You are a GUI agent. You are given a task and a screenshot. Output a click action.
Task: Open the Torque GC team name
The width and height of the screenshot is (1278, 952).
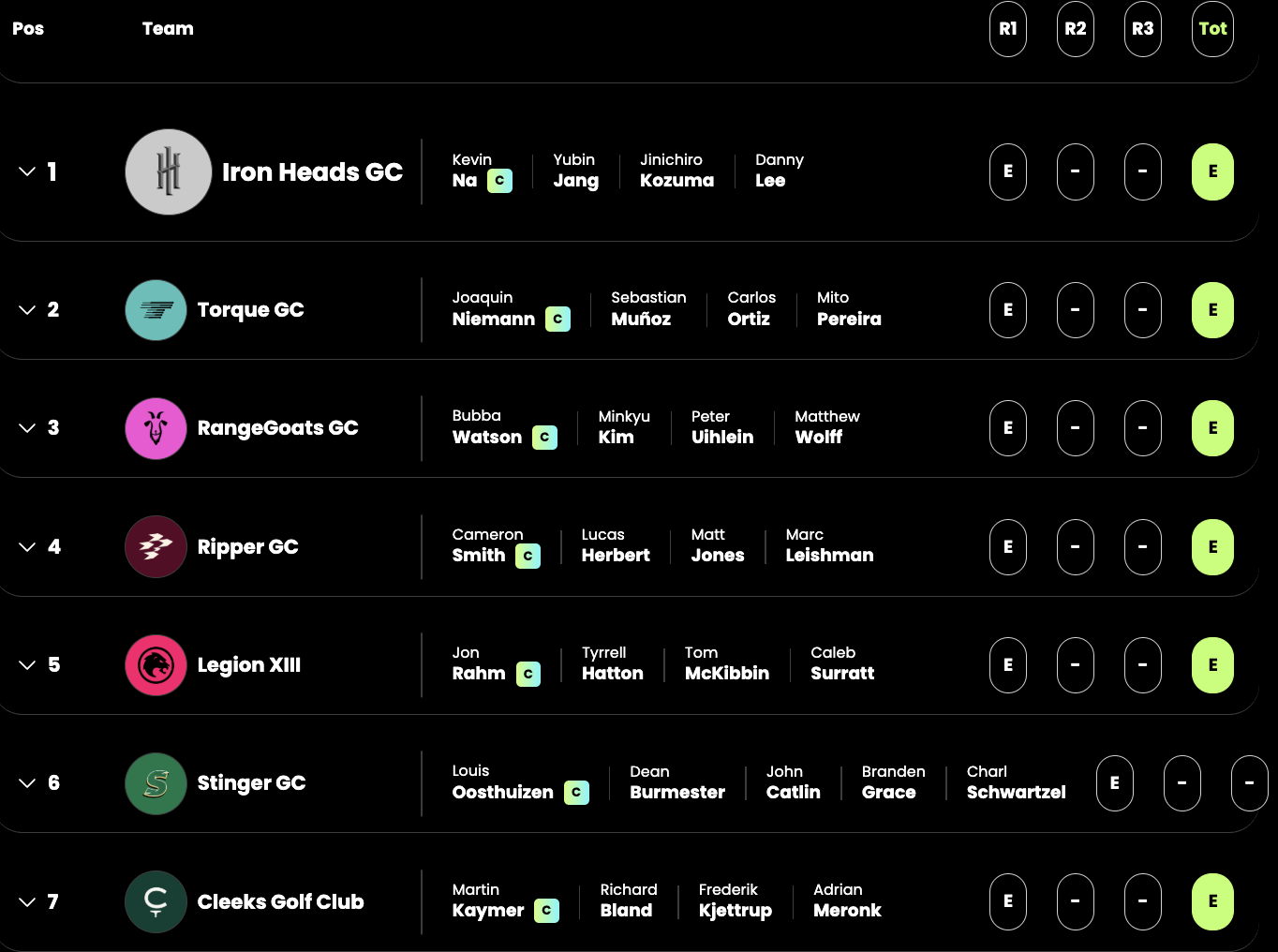[250, 310]
